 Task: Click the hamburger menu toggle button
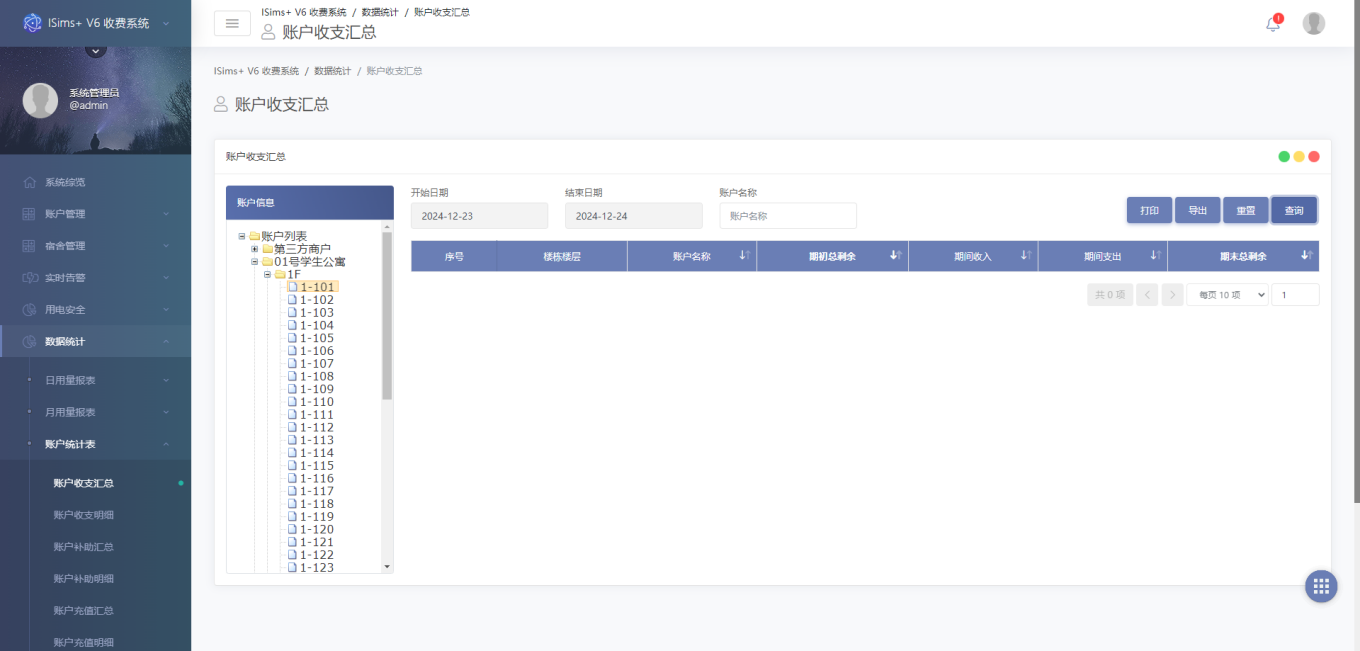tap(232, 23)
